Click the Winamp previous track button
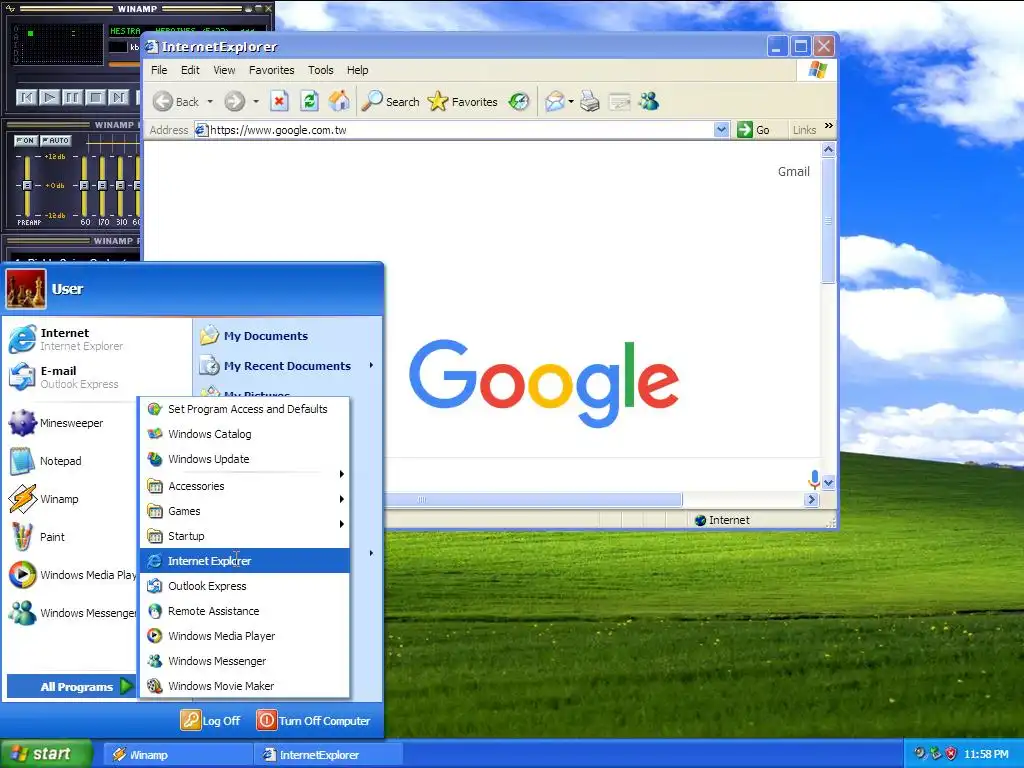 (26, 97)
